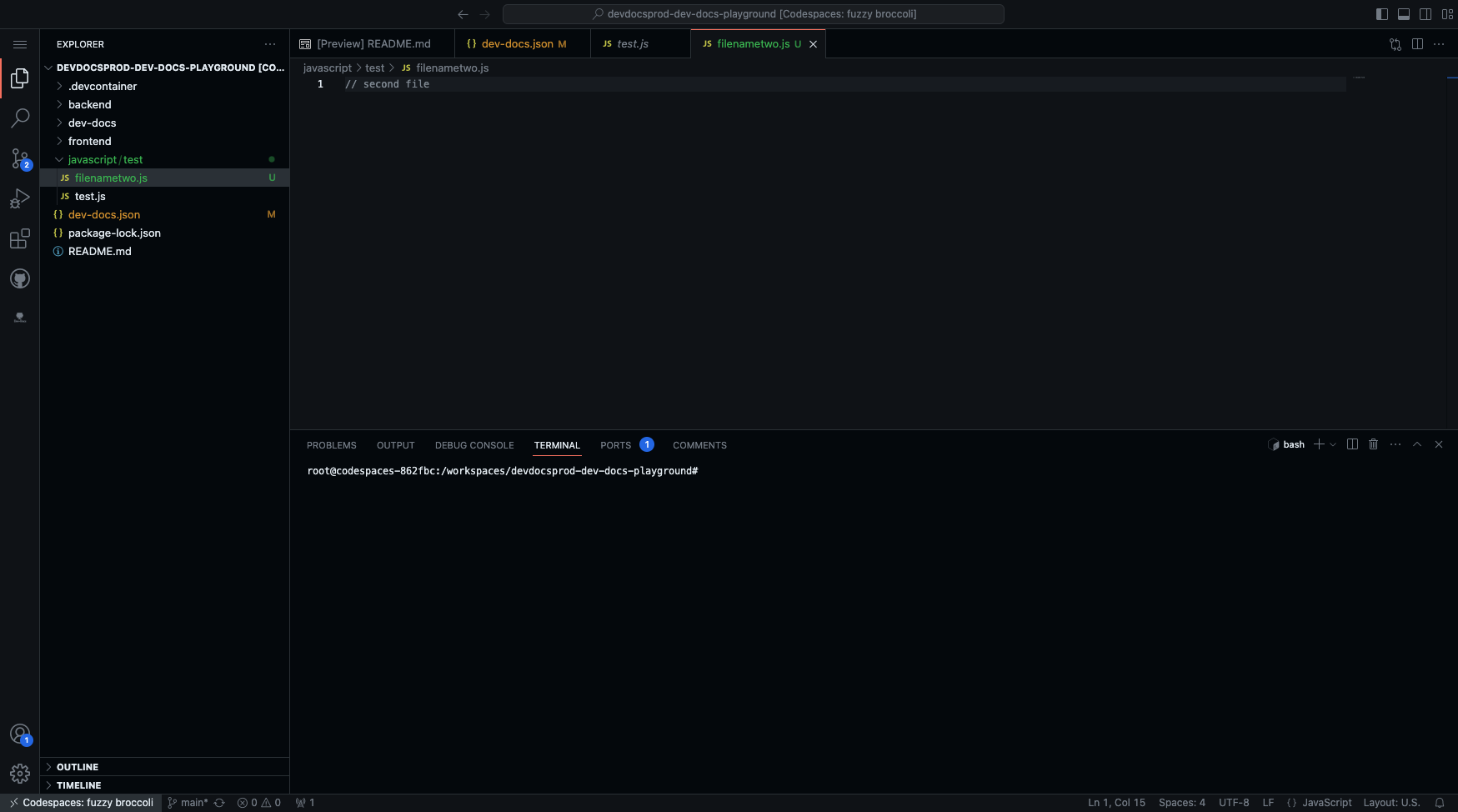
Task: Click the command center search box
Action: click(753, 14)
